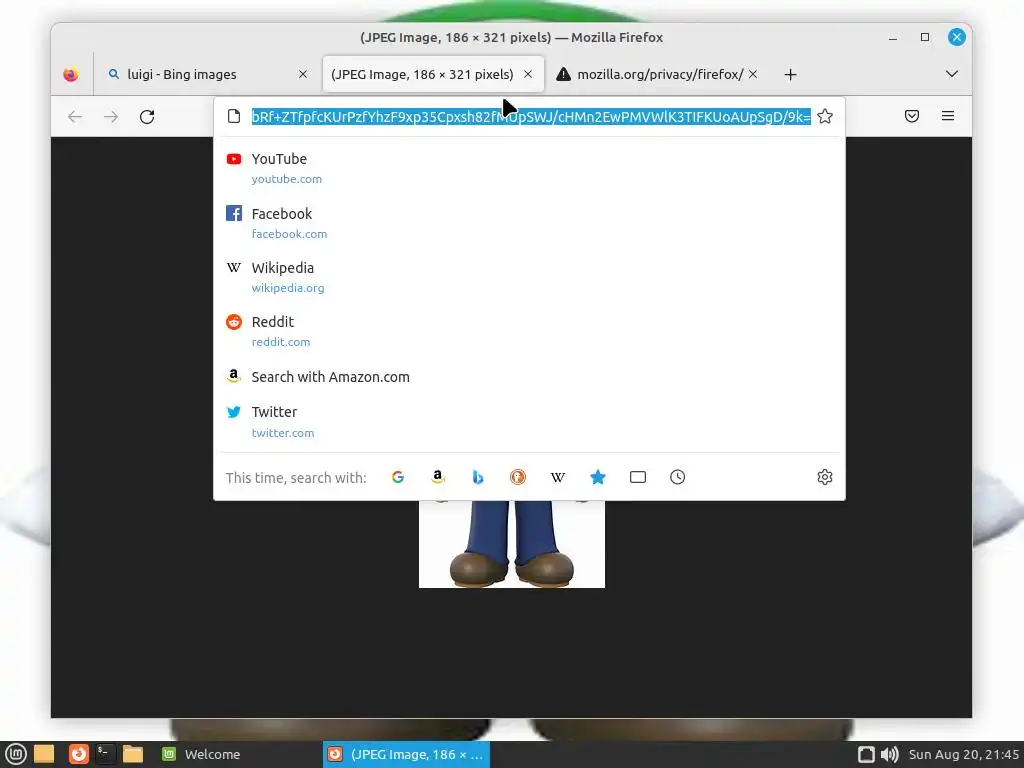Image resolution: width=1024 pixels, height=768 pixels.
Task: Switch to the luigi - Bing images tab
Action: [x=206, y=74]
